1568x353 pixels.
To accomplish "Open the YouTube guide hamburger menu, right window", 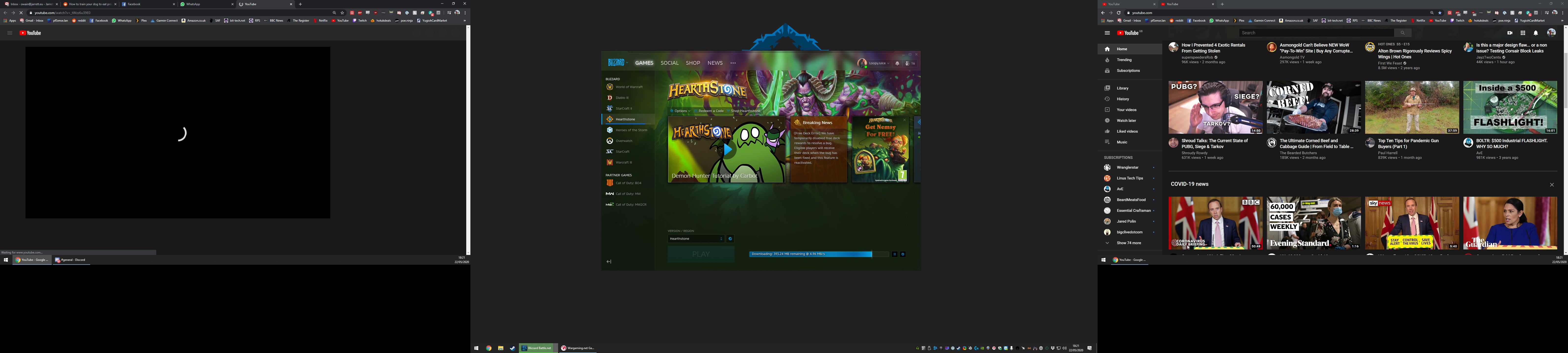I will 1107,33.
